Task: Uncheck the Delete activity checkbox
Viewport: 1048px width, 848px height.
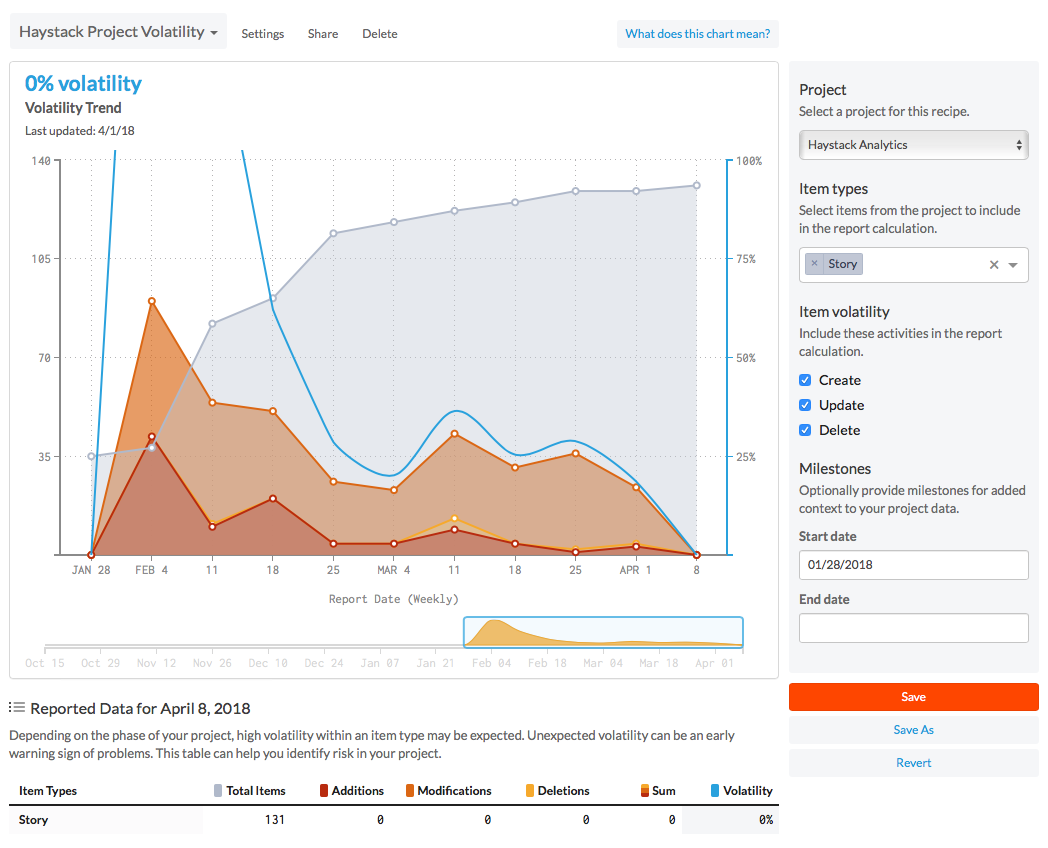Action: [805, 430]
